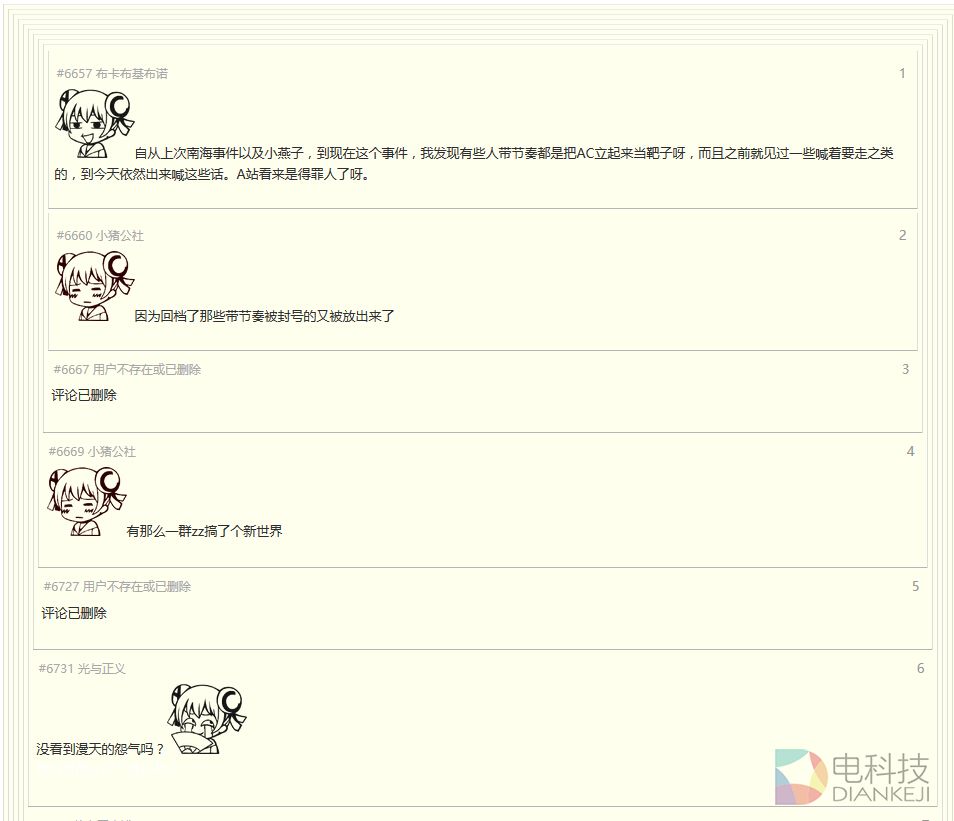The height and width of the screenshot is (821, 954).
Task: Click the sleepy emoticon in comment #6669
Action: pyautogui.click(x=87, y=501)
